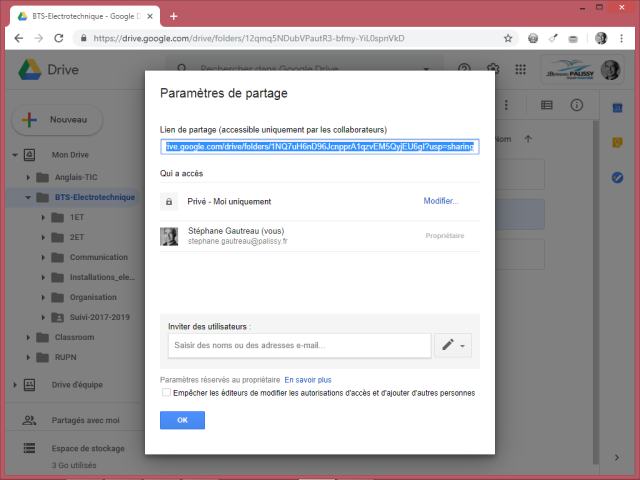Click the sharing link field

pyautogui.click(x=320, y=147)
